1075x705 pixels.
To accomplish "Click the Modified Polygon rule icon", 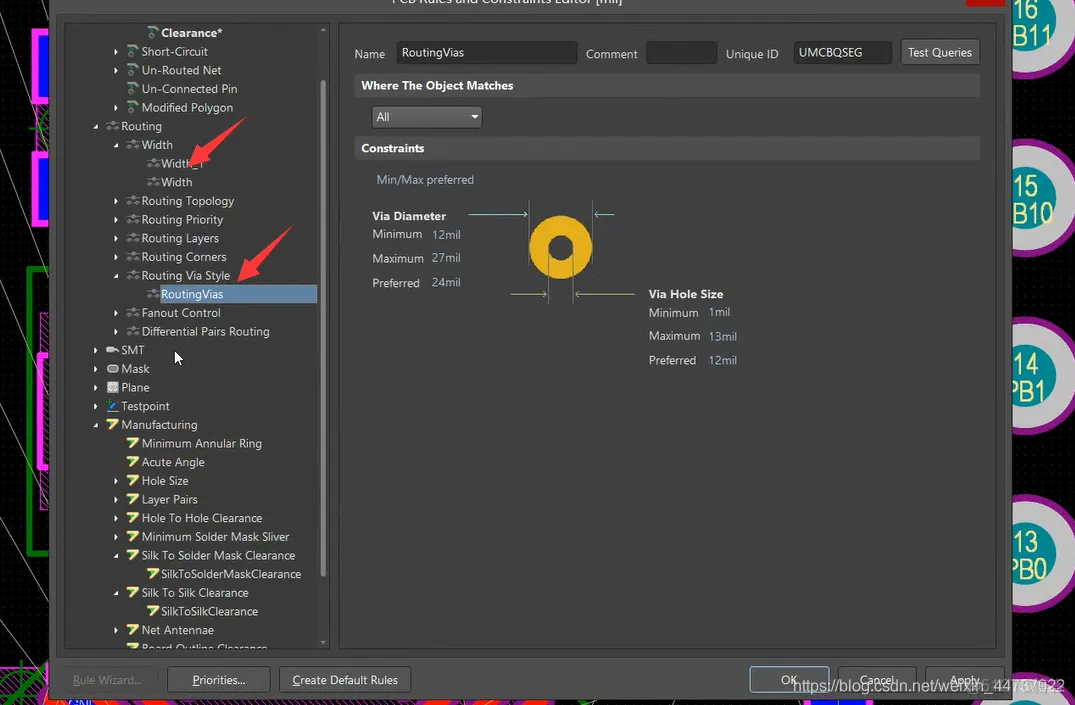I will 133,107.
